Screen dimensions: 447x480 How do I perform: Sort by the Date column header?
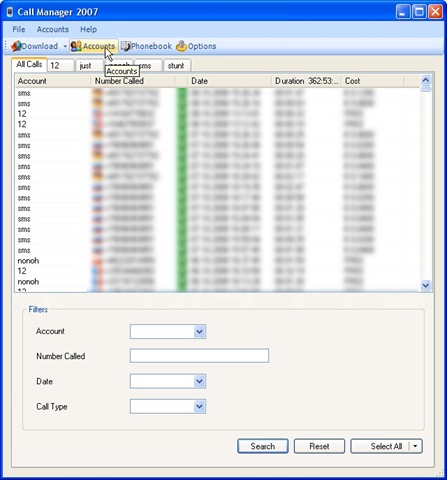point(230,81)
